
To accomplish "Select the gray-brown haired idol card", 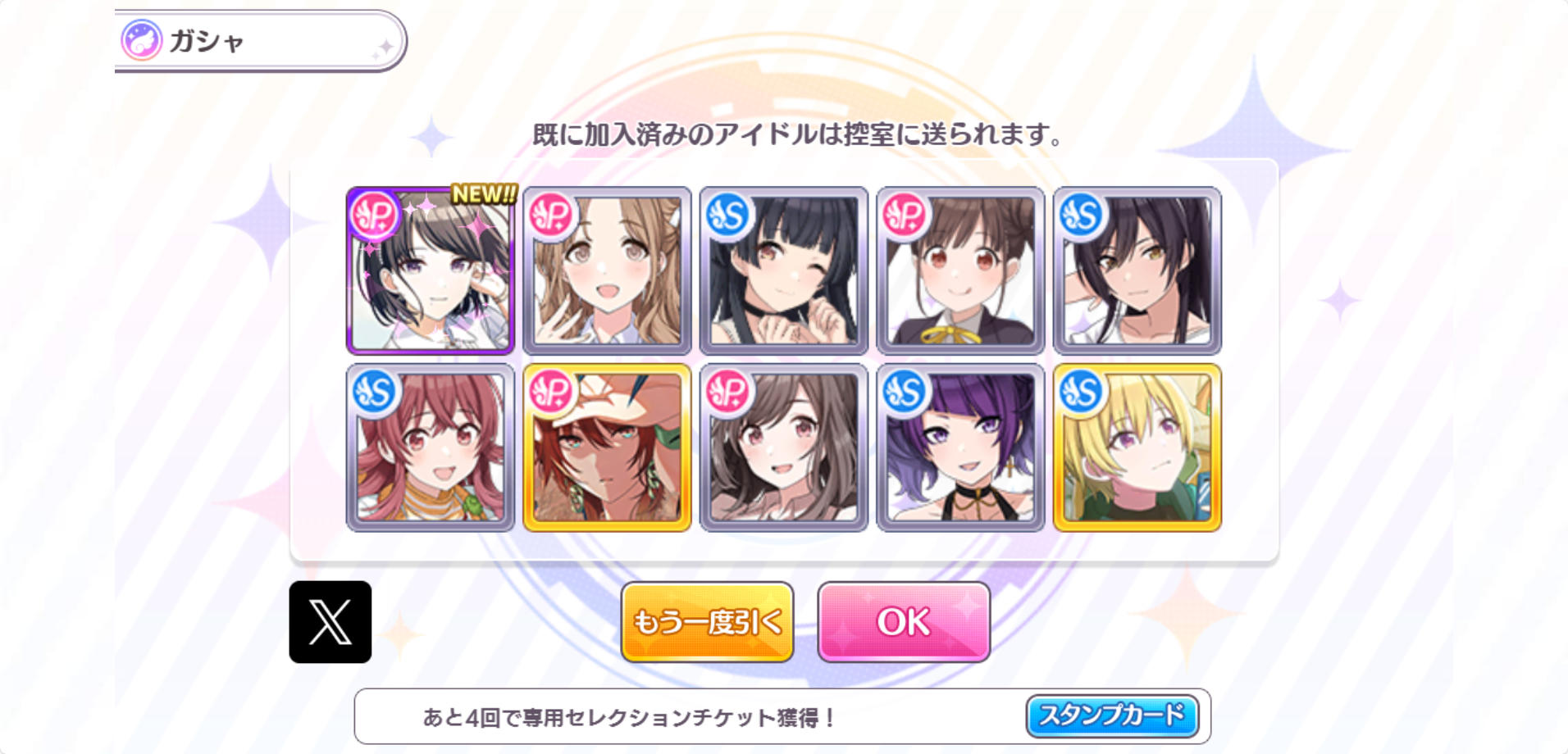I will pos(784,447).
